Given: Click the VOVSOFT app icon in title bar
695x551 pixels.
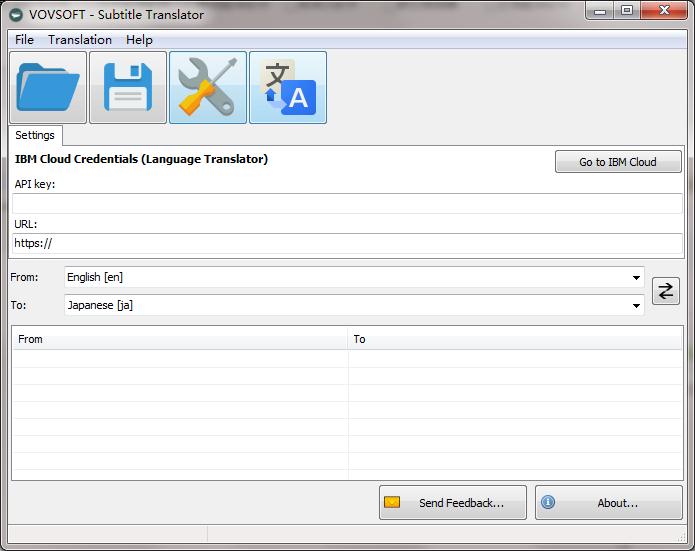Looking at the screenshot, I should click(x=16, y=14).
